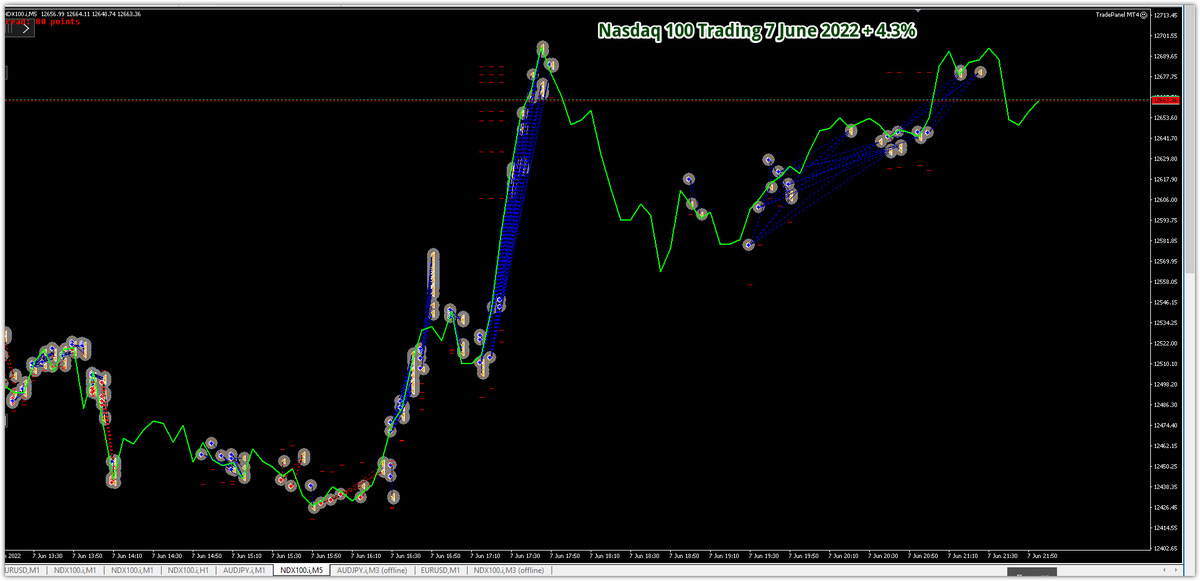1200x581 pixels.
Task: Select the trade arrow at the 17:40 peak
Action: (543, 48)
